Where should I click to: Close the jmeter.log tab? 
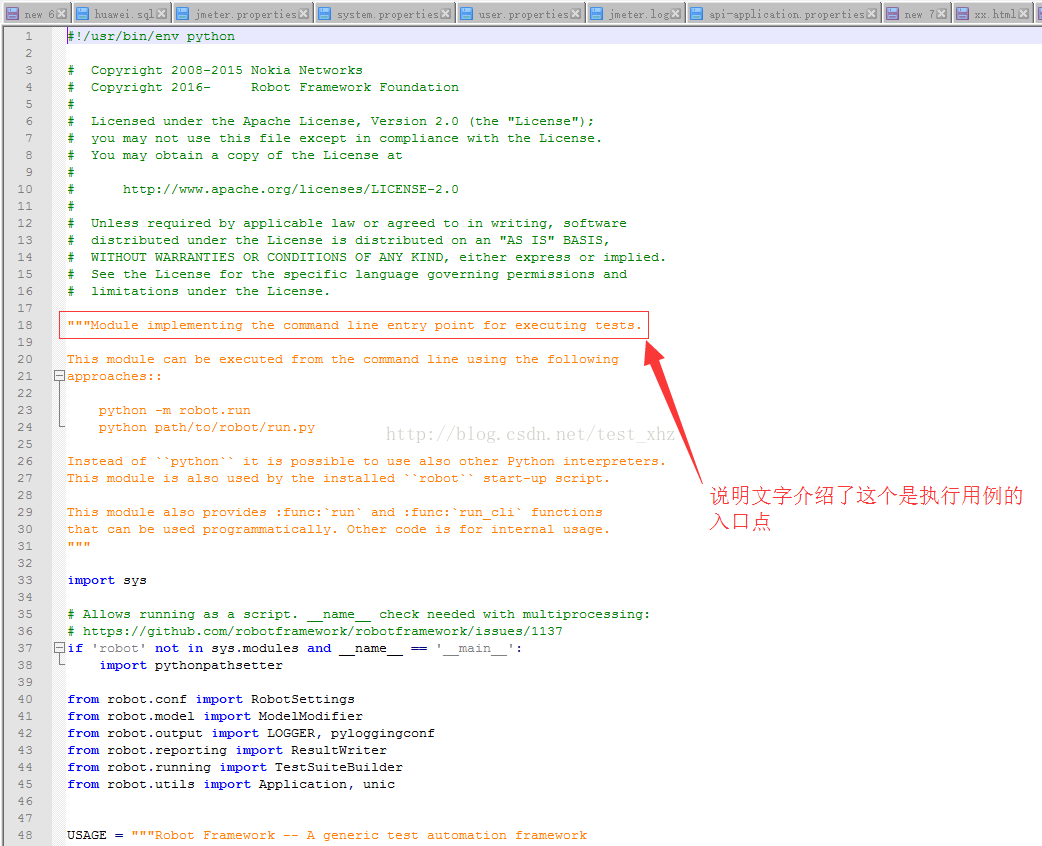(x=675, y=13)
